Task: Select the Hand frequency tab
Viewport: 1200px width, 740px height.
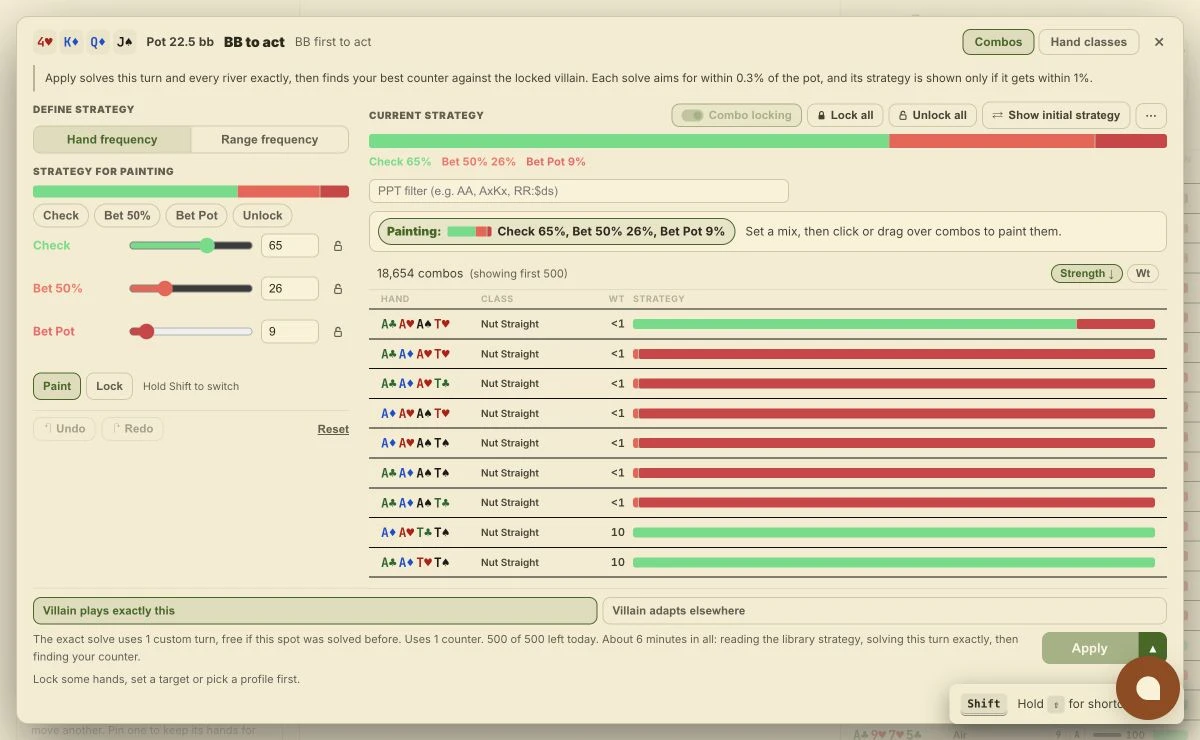Action: pyautogui.click(x=112, y=139)
